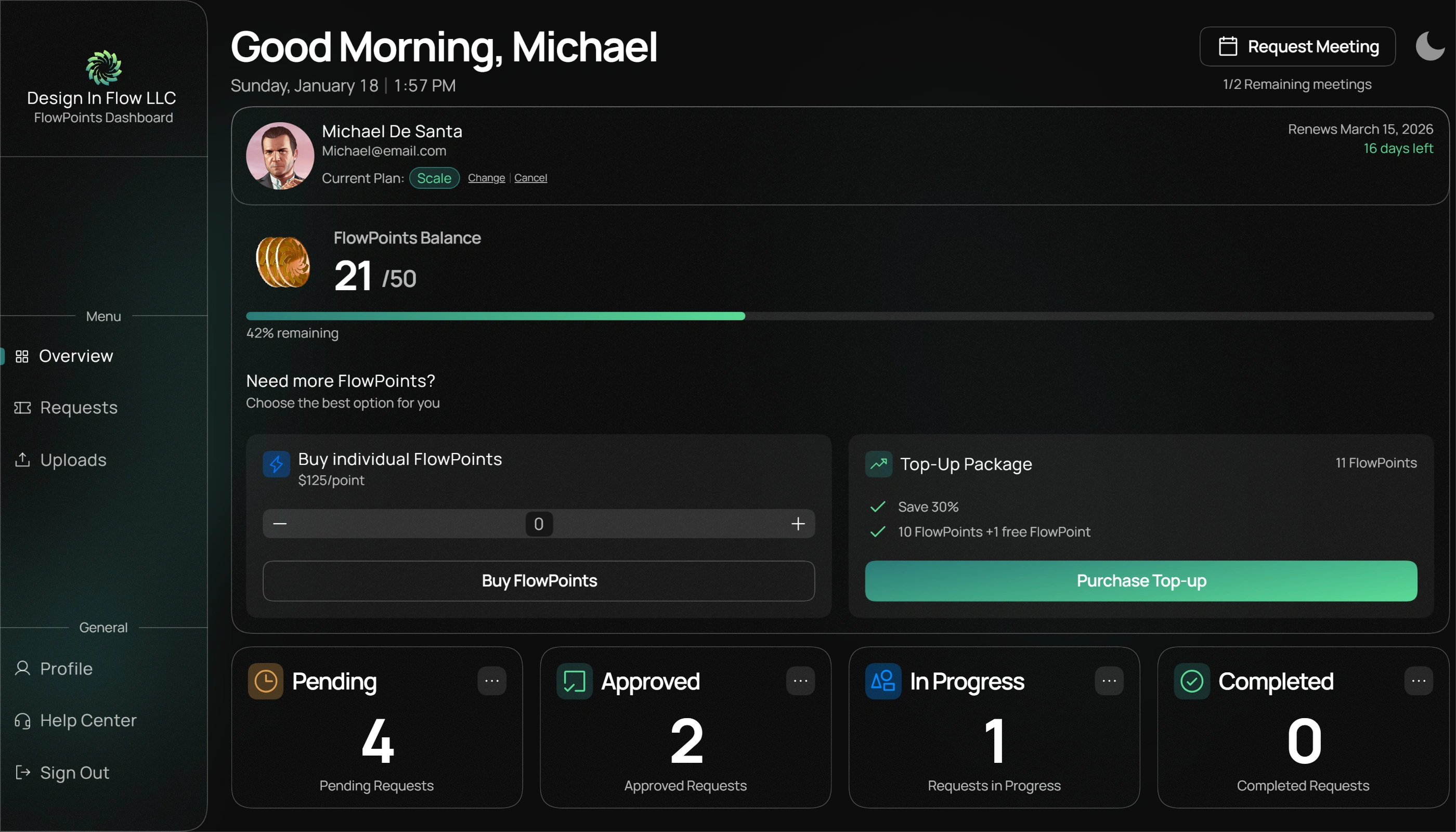Click the lightning bolt FlowPoints icon

(x=276, y=463)
